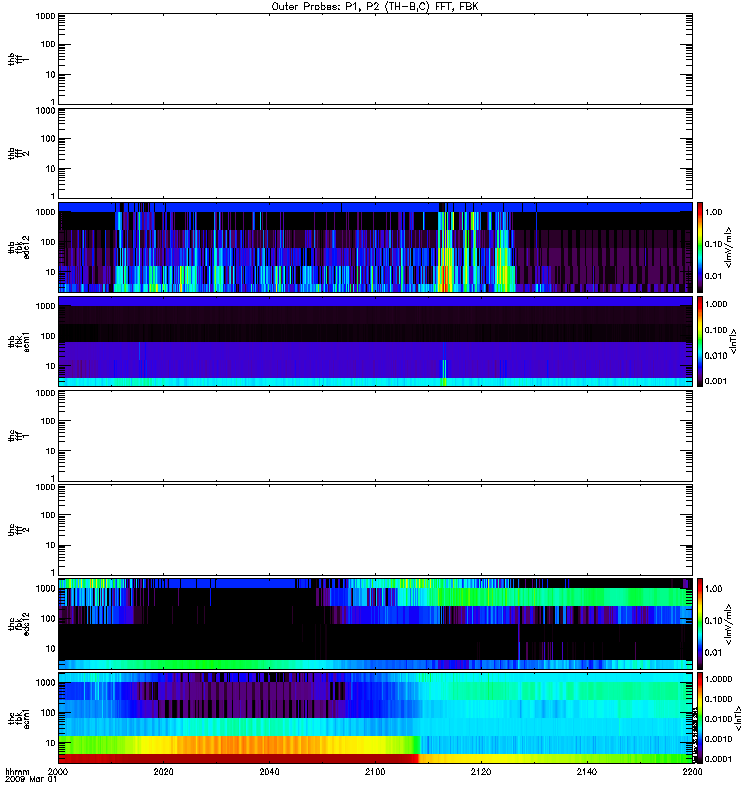Click the "thc fbk scm1" y-axis title
The width and height of the screenshot is (750, 800).
click(x=19, y=718)
